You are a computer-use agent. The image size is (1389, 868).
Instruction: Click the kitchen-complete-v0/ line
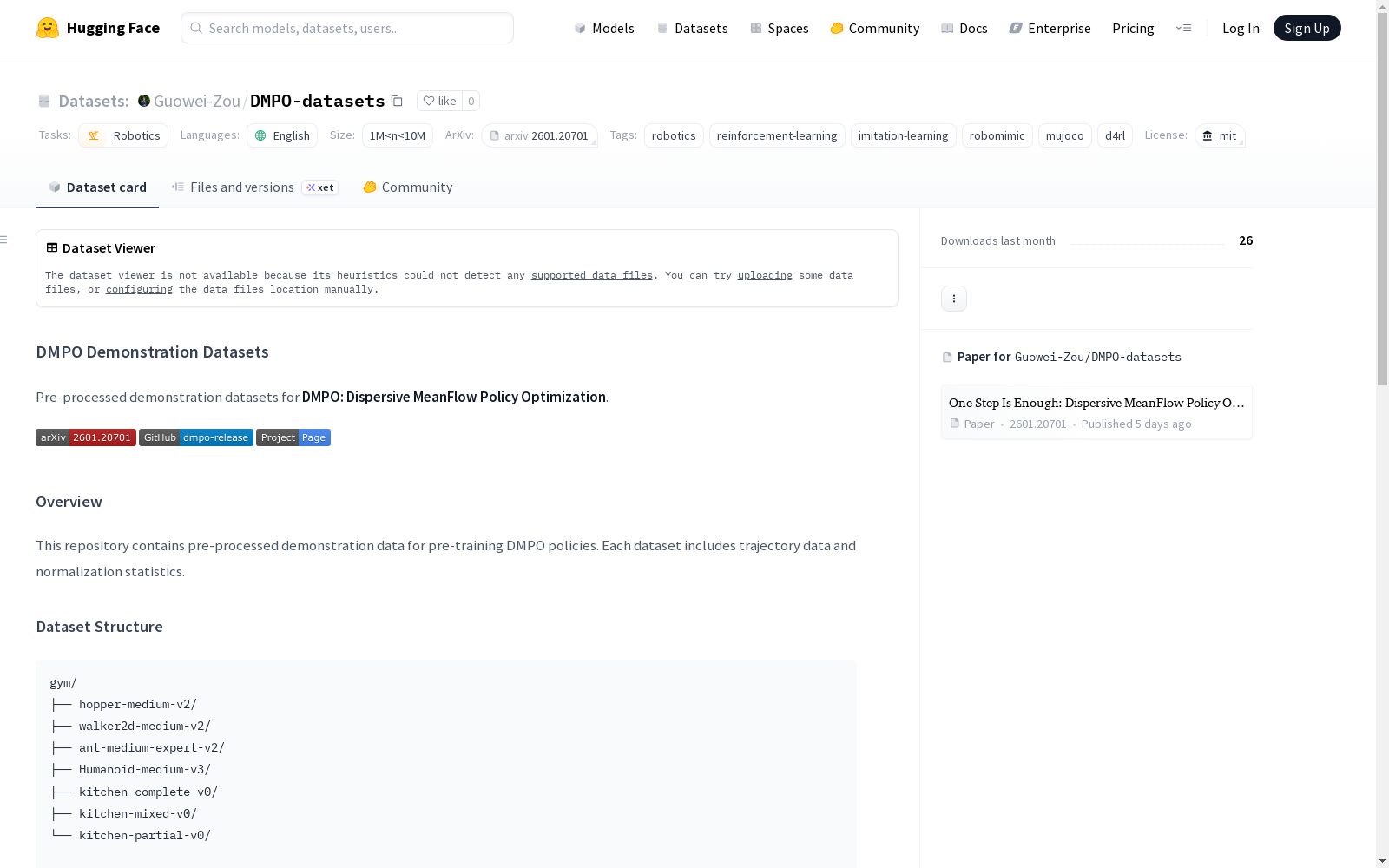tap(148, 792)
